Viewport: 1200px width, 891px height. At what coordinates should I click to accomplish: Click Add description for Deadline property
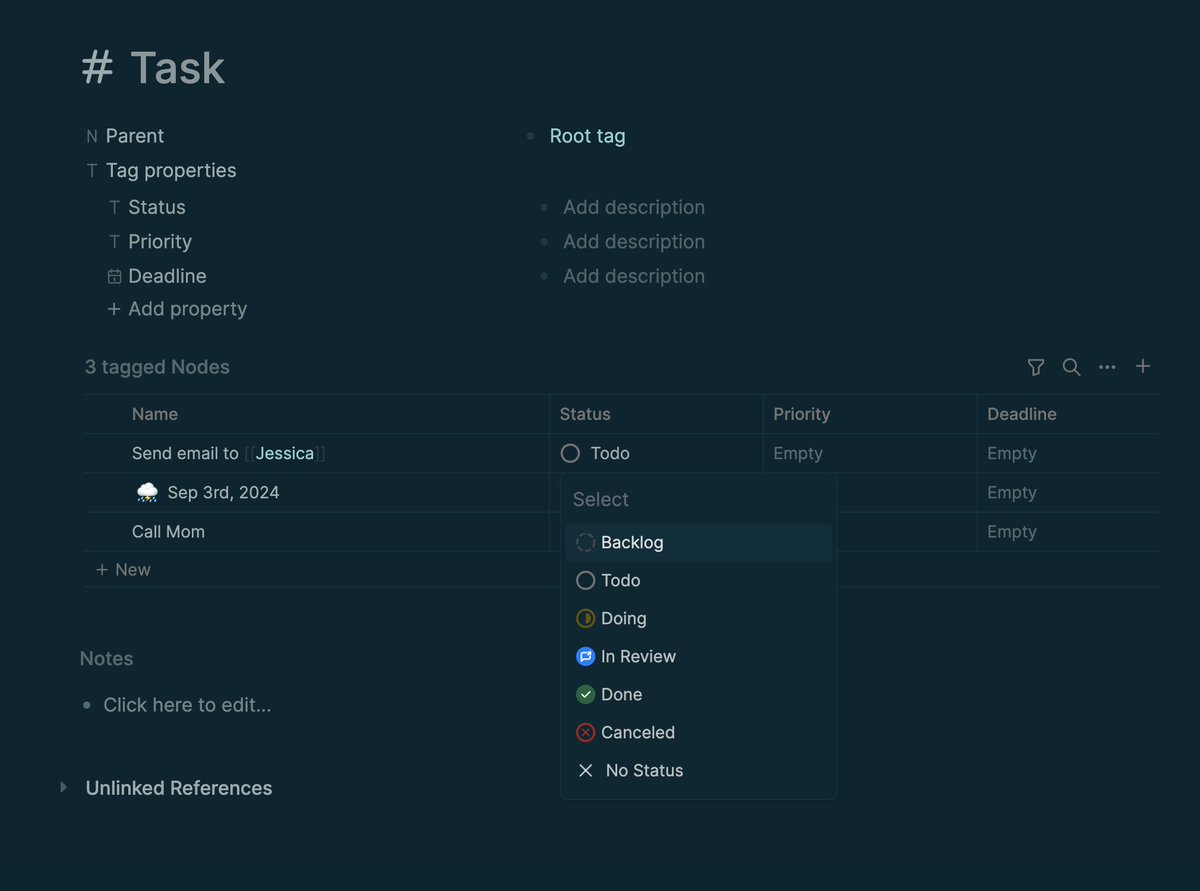[634, 276]
